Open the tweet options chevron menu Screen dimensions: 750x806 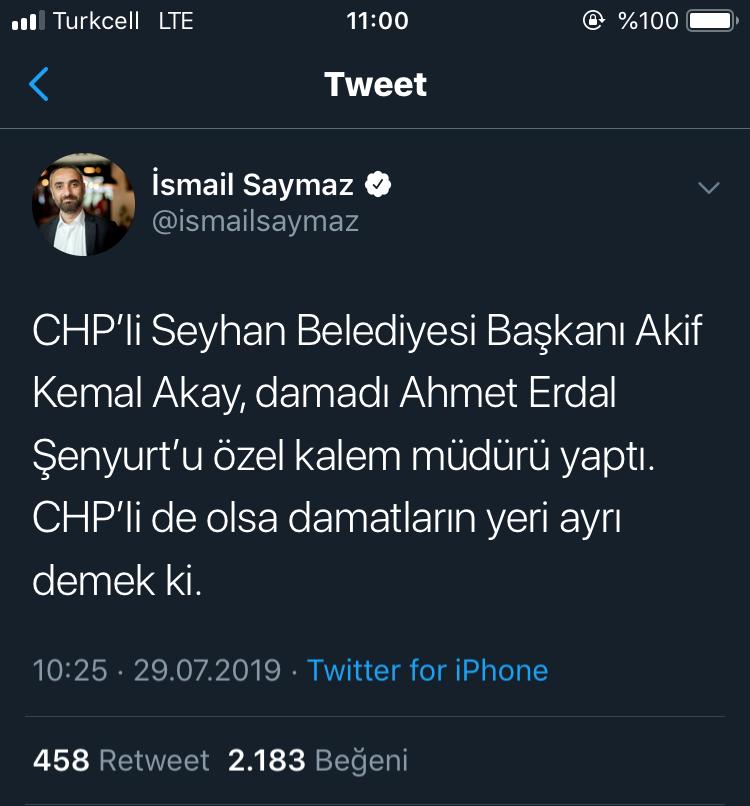708,188
